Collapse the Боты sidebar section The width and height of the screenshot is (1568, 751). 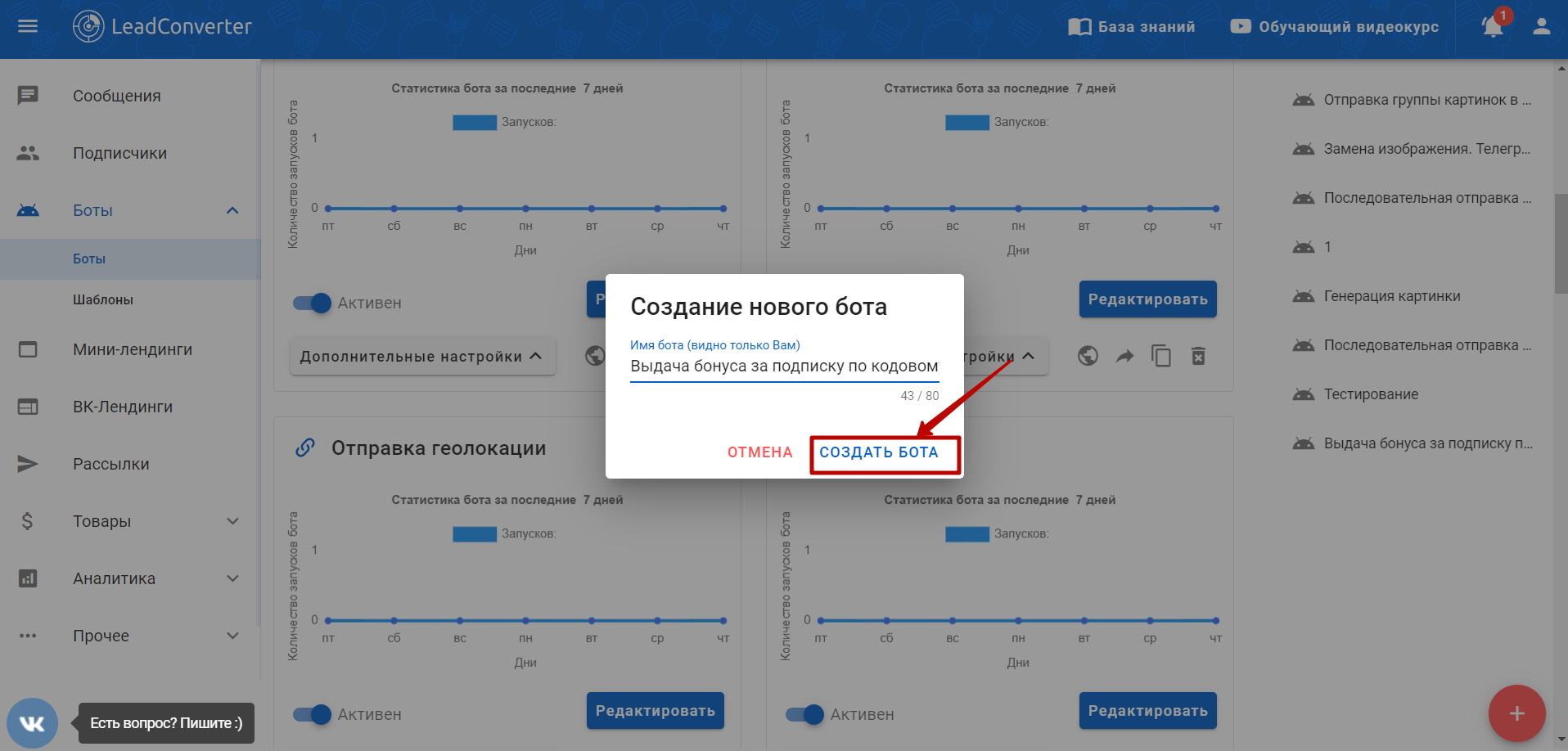pyautogui.click(x=232, y=210)
